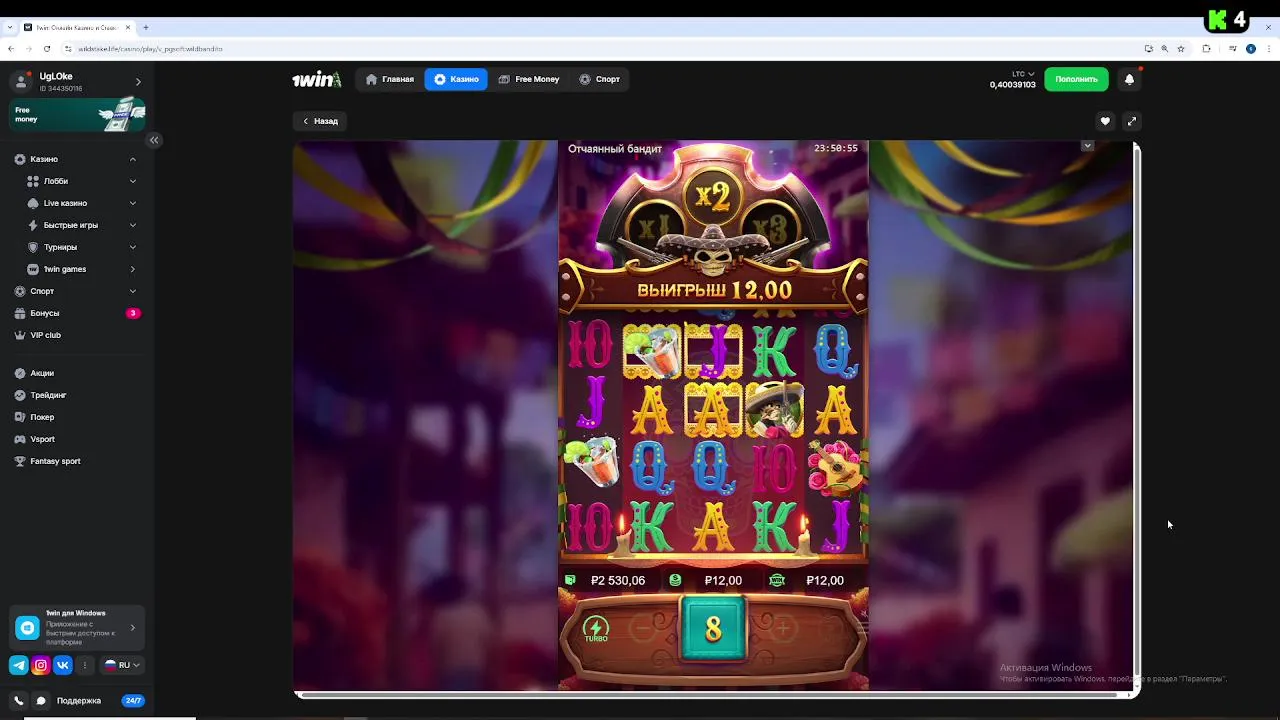This screenshot has width=1280, height=720.
Task: Call support via the phone icon
Action: [x=18, y=701]
